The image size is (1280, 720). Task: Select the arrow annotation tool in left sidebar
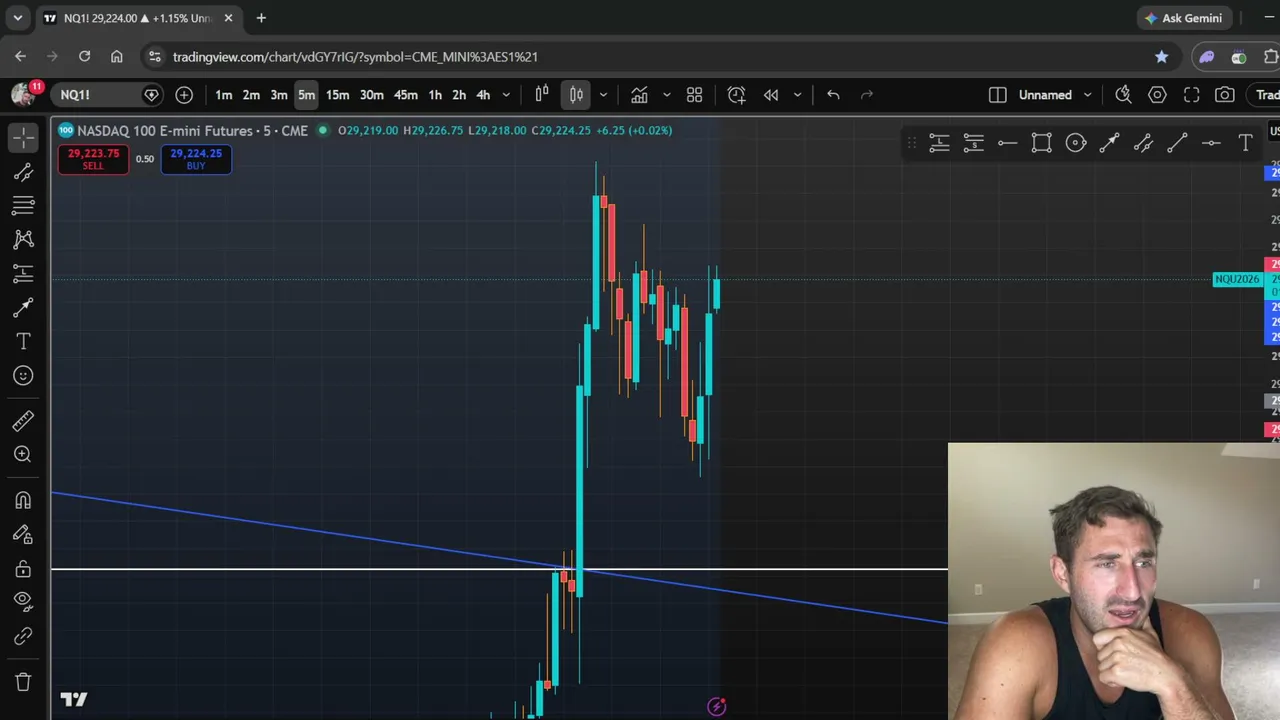(23, 307)
